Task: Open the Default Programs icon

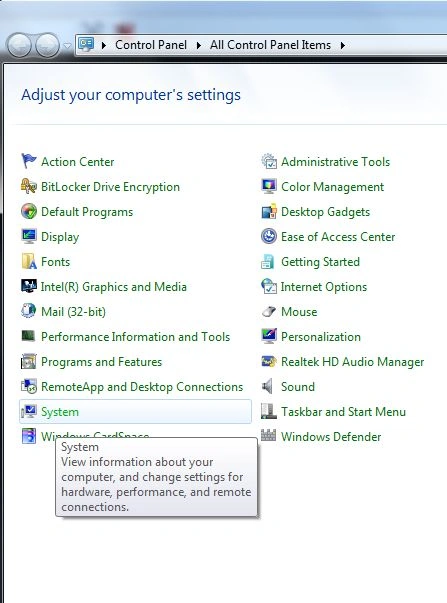Action: pyautogui.click(x=28, y=212)
